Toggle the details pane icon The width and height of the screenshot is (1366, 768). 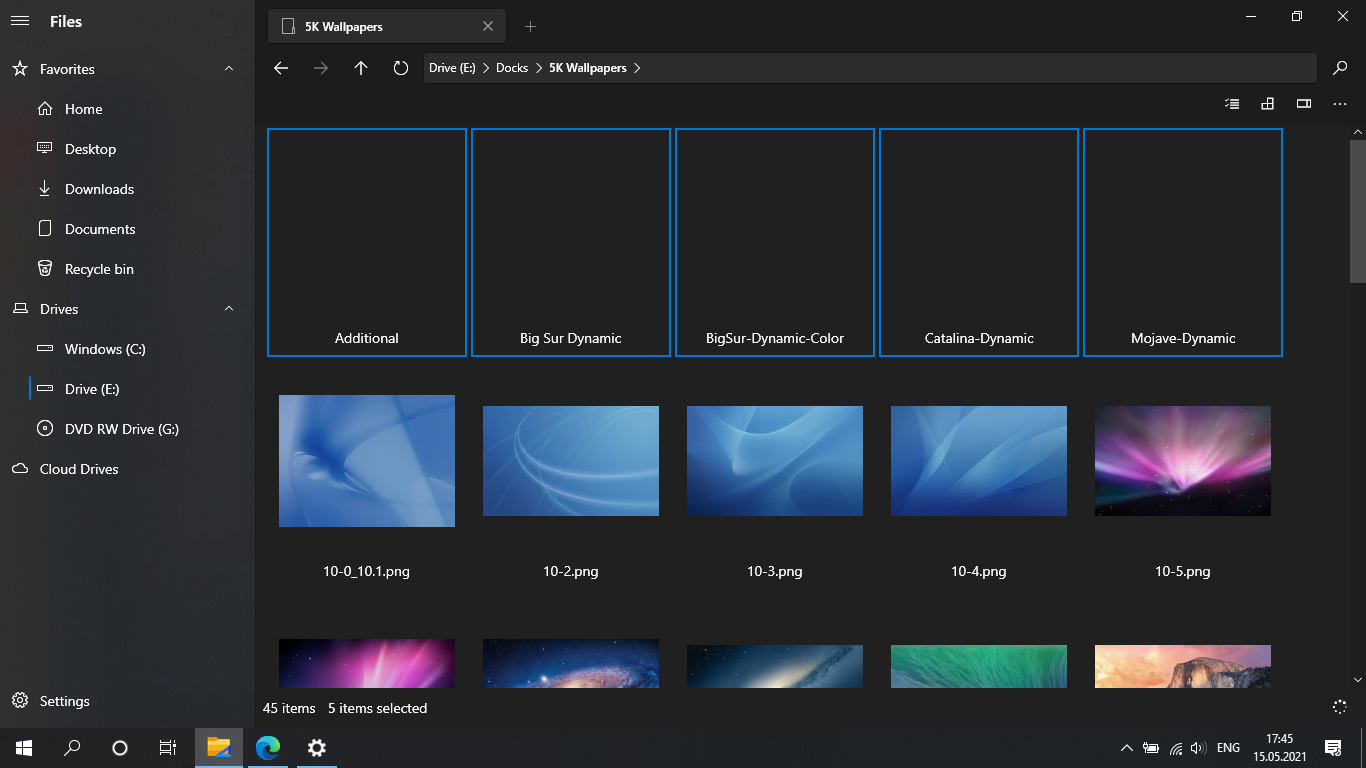(1303, 103)
